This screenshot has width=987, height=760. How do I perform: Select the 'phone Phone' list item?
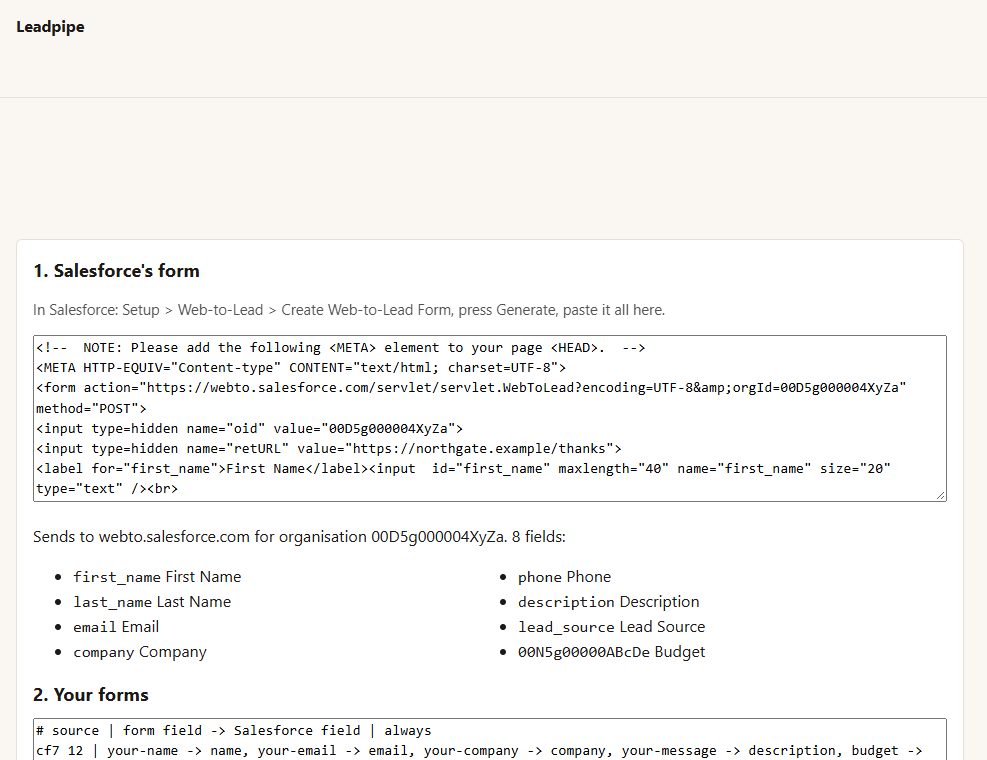pos(565,577)
